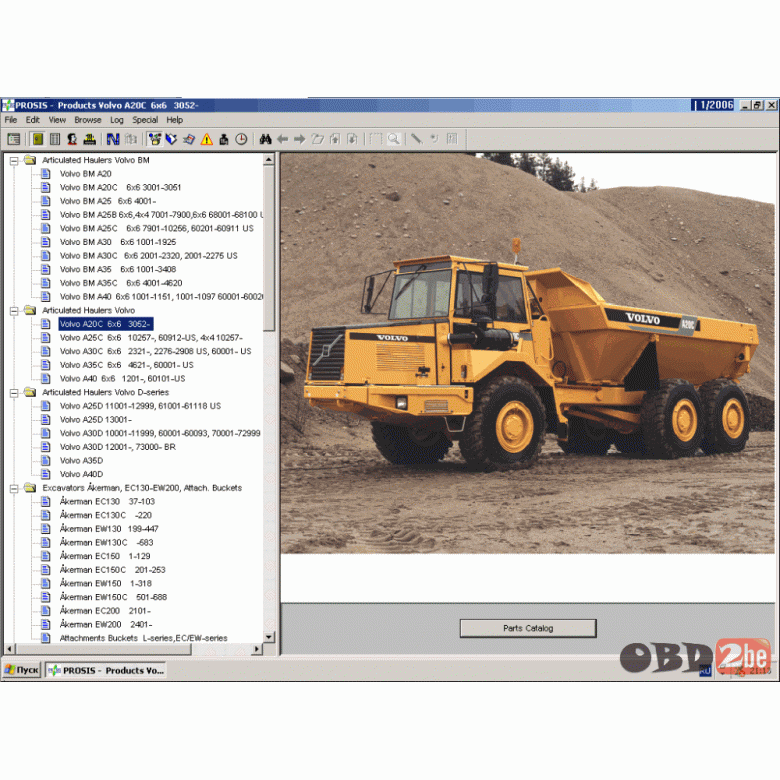This screenshot has height=780, width=780.
Task: Click the tilted colorful notebook toolbar icon
Action: [189, 139]
